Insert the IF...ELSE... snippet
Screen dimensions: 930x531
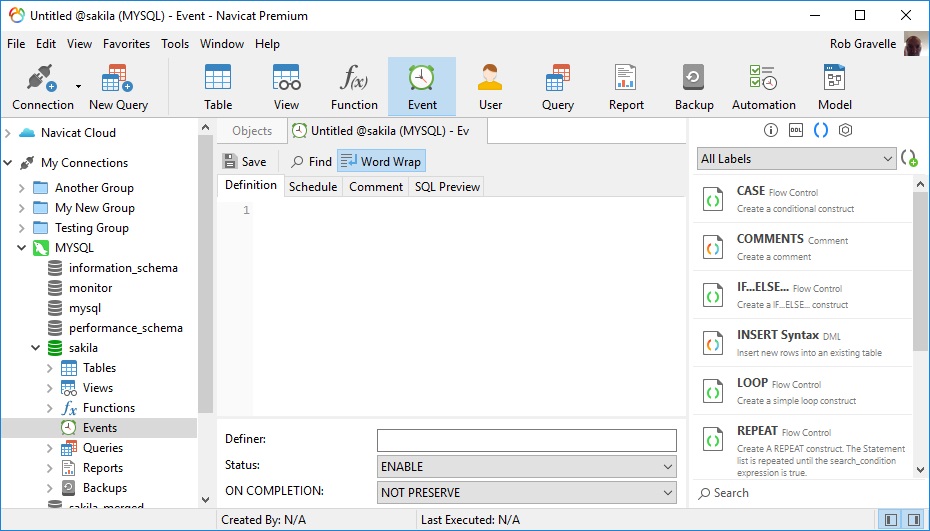pyautogui.click(x=802, y=295)
